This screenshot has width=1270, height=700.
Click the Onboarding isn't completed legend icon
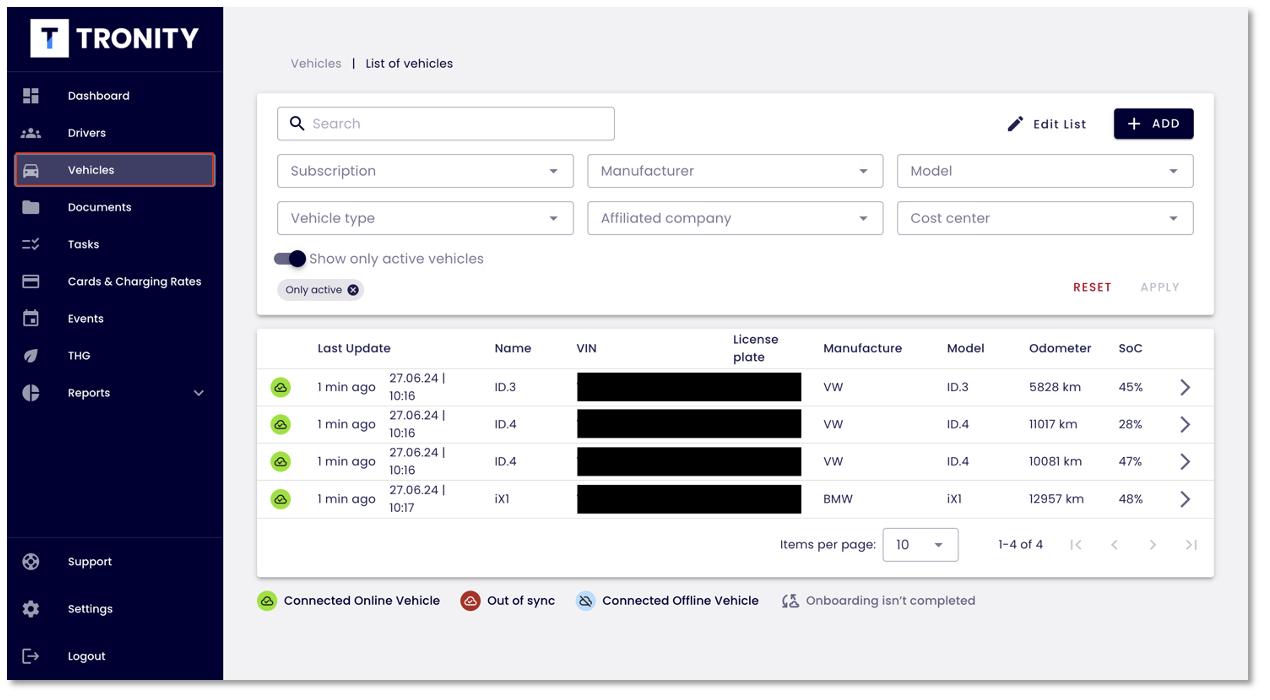click(790, 601)
